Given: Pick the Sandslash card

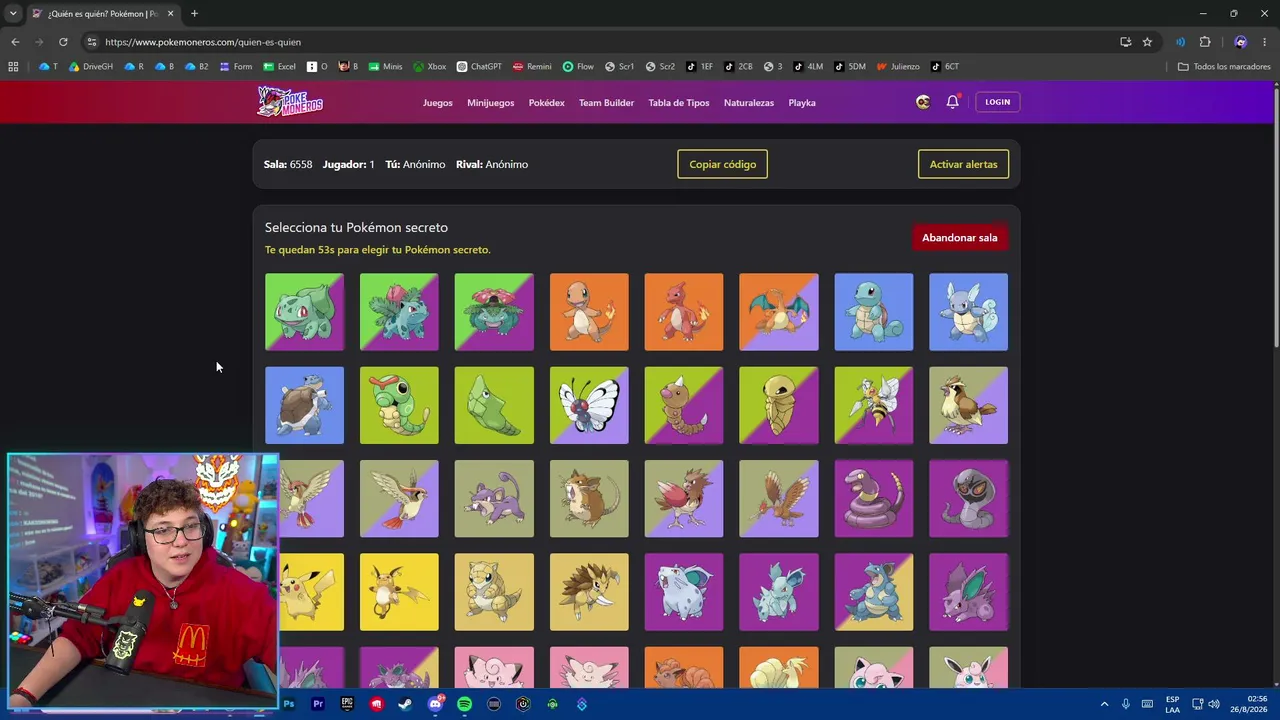Looking at the screenshot, I should click(589, 592).
